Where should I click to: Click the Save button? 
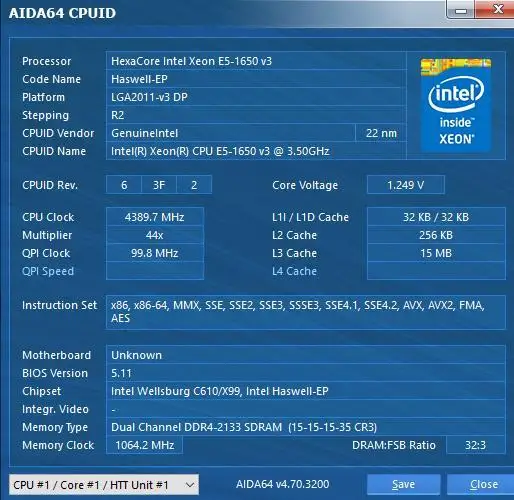pos(404,484)
